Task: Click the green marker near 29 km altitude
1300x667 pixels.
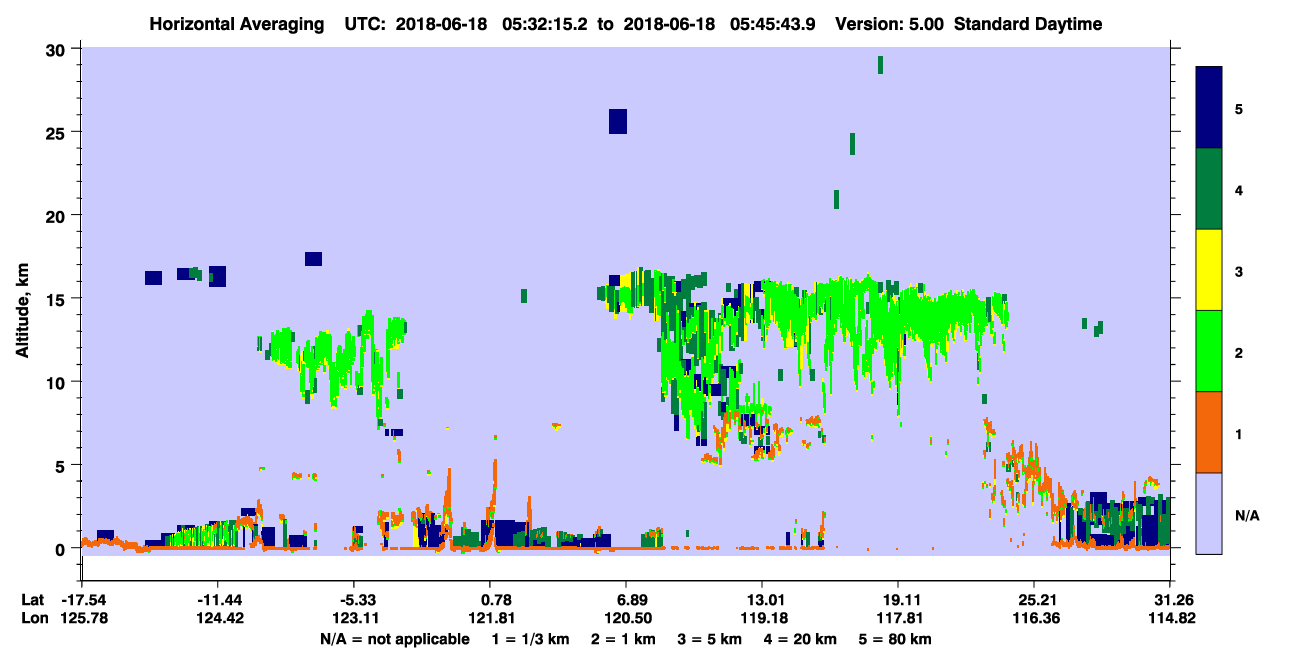Action: click(x=880, y=65)
